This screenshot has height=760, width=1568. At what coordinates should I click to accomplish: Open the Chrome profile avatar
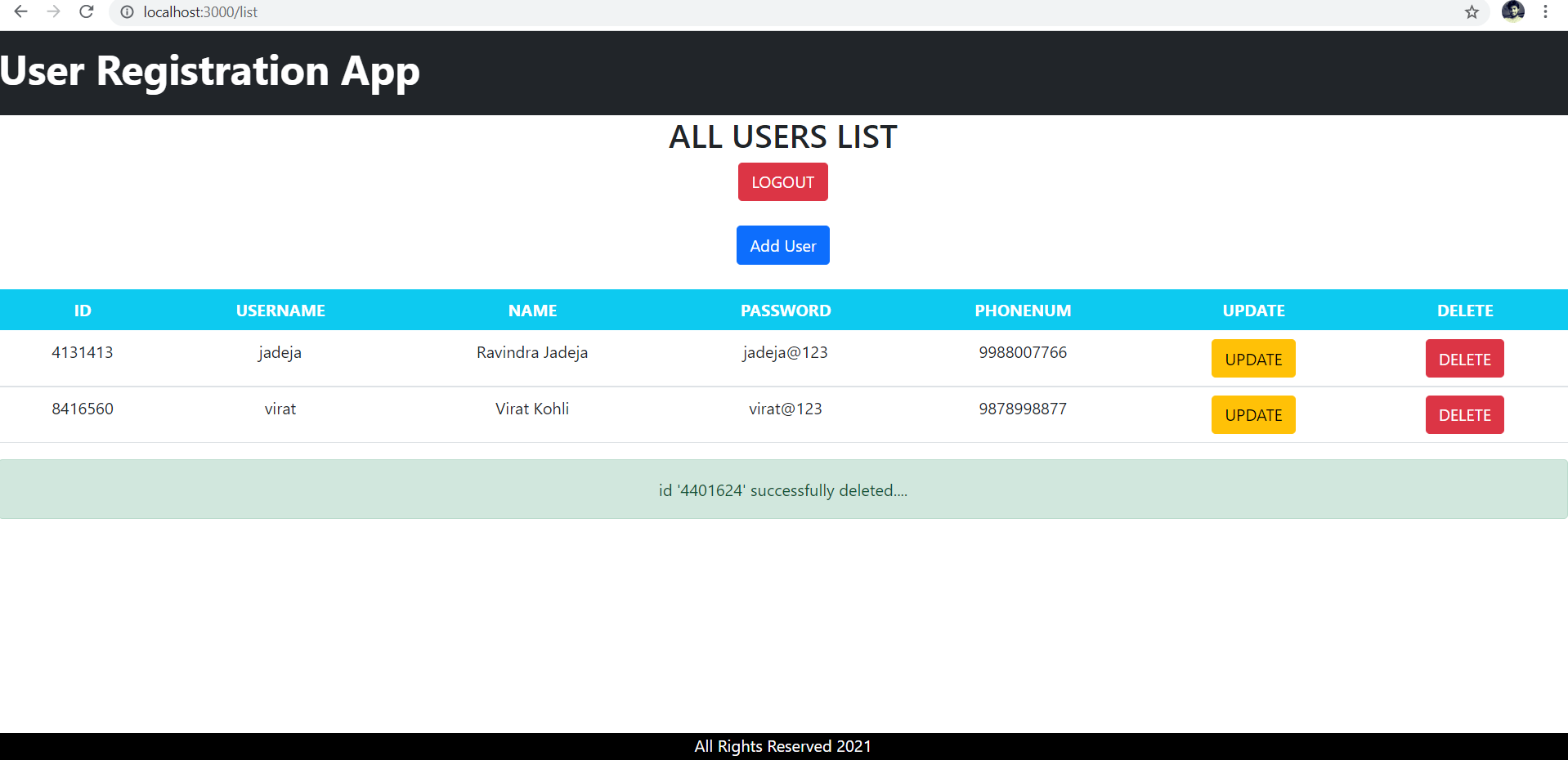click(x=1512, y=11)
